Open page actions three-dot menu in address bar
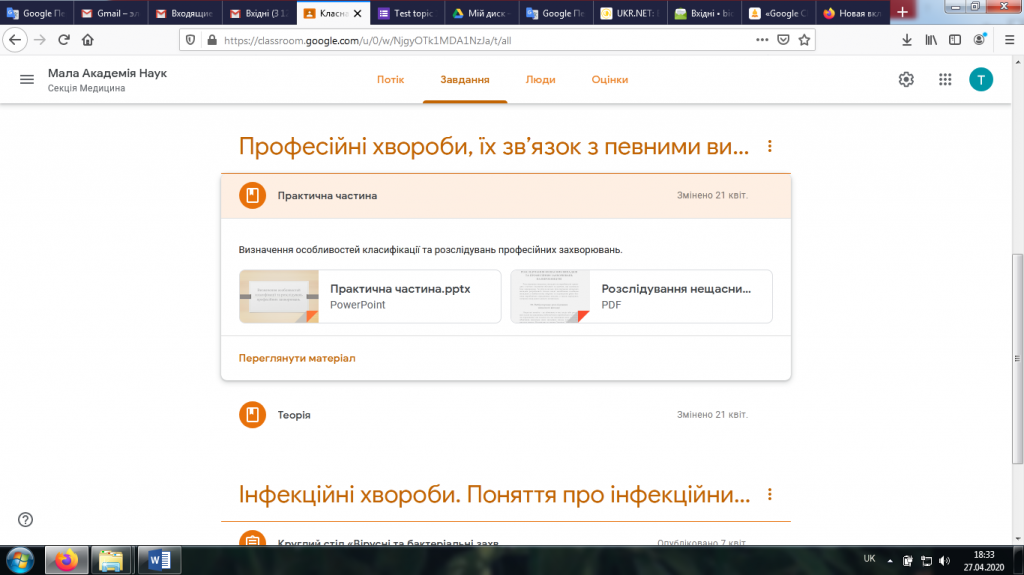The height and width of the screenshot is (575, 1024). coord(762,40)
